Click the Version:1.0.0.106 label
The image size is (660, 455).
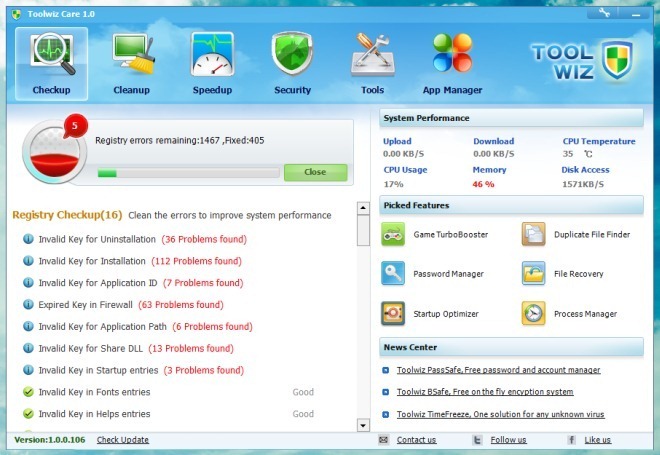pyautogui.click(x=50, y=440)
